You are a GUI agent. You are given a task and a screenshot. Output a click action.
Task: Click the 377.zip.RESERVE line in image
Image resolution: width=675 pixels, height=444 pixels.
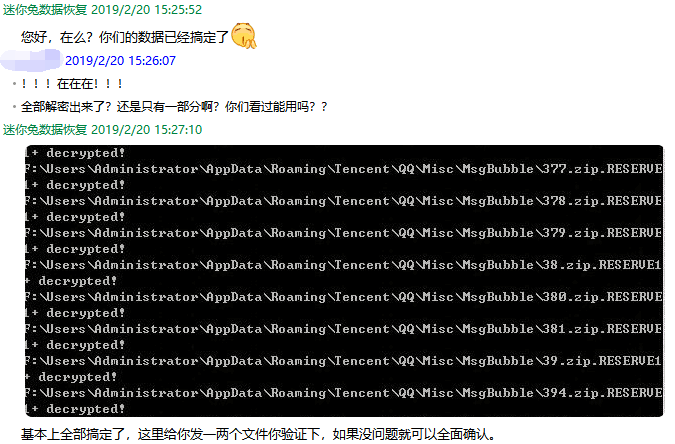pos(344,169)
